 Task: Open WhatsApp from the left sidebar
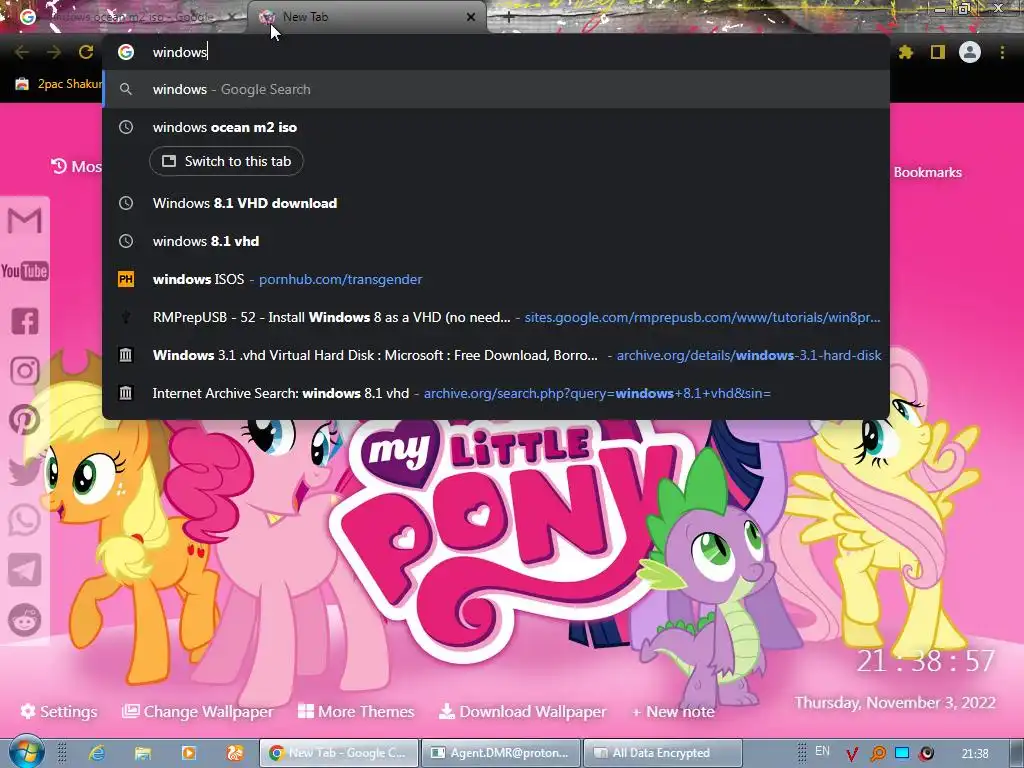click(24, 520)
